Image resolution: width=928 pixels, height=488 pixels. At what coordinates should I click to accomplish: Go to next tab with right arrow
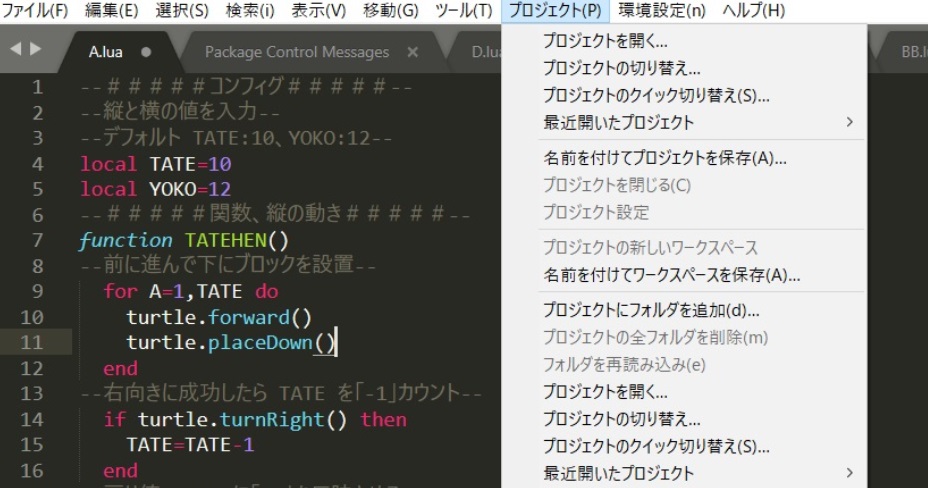coord(36,49)
